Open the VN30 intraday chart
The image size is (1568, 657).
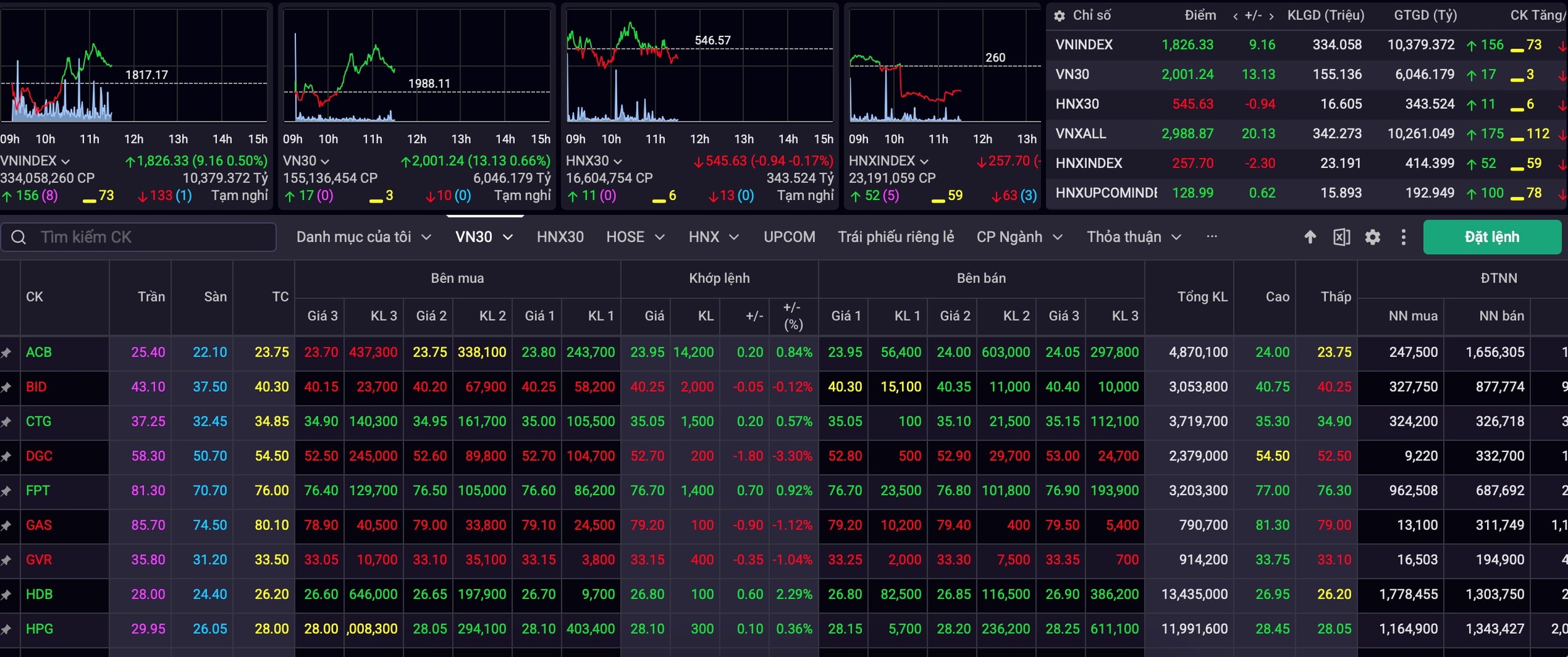pyautogui.click(x=416, y=65)
